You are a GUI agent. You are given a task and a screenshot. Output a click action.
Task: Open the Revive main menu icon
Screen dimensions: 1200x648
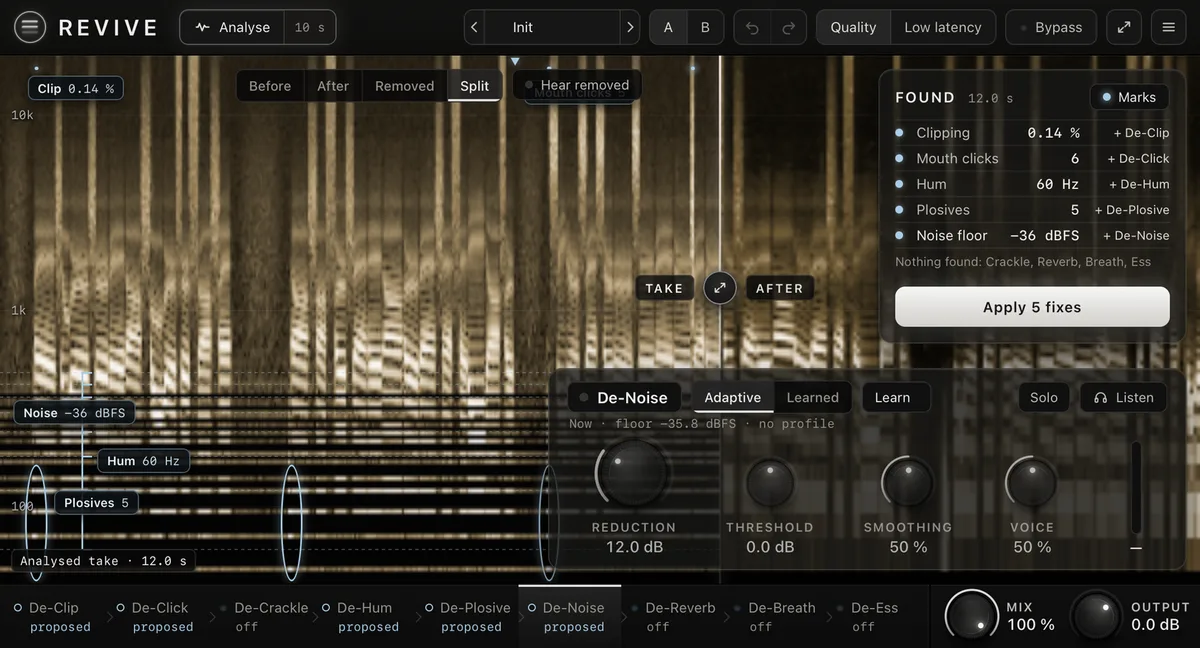[x=30, y=27]
